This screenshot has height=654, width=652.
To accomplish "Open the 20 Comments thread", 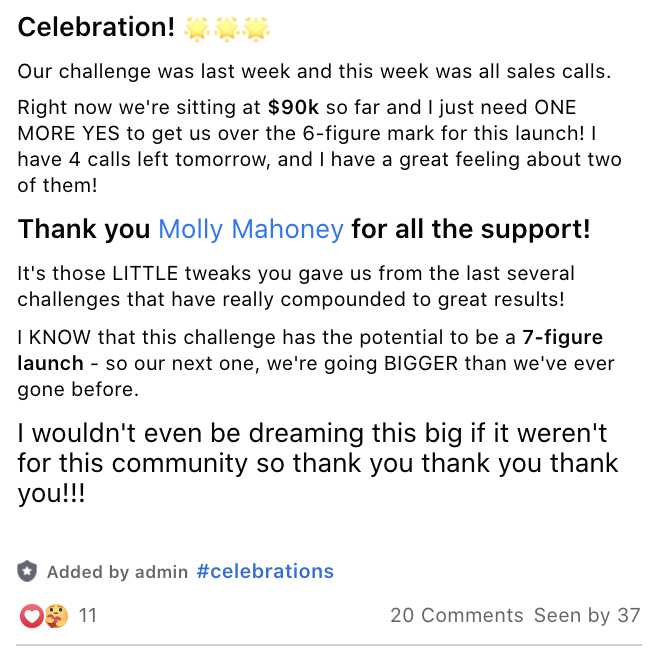I will pos(457,615).
